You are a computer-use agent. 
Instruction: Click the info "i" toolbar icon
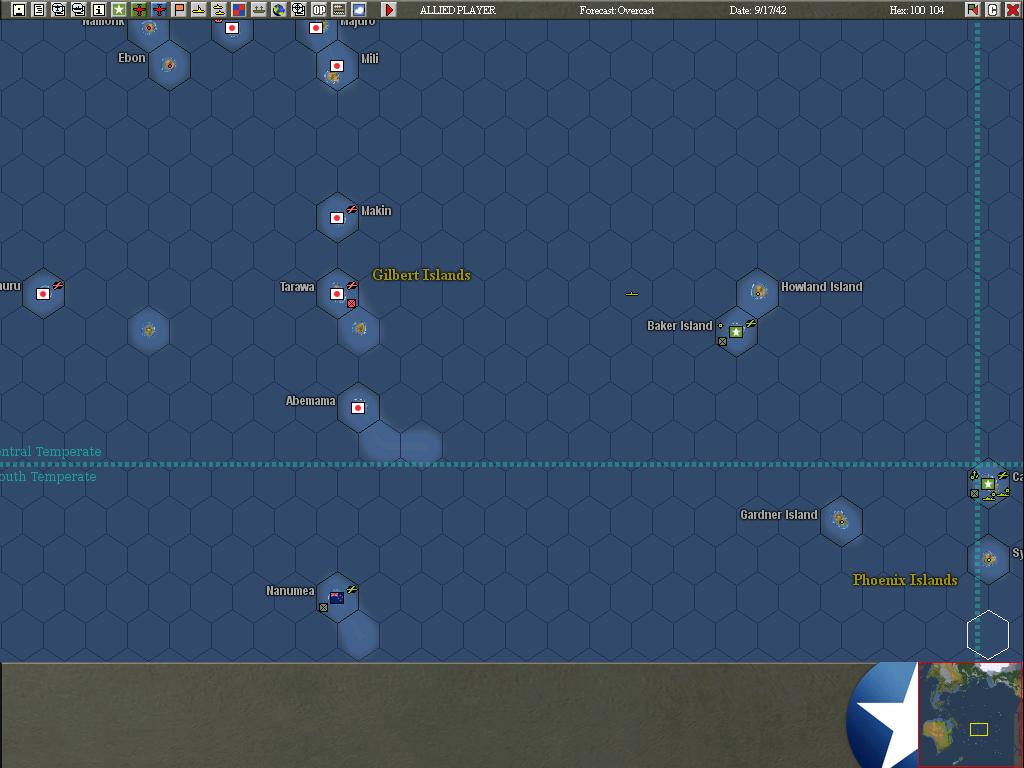99,10
